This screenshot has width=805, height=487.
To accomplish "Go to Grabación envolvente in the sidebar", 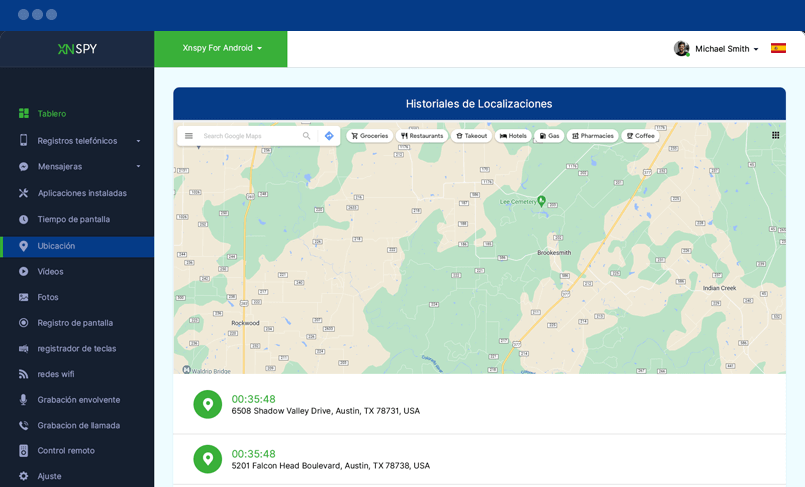I will point(78,400).
